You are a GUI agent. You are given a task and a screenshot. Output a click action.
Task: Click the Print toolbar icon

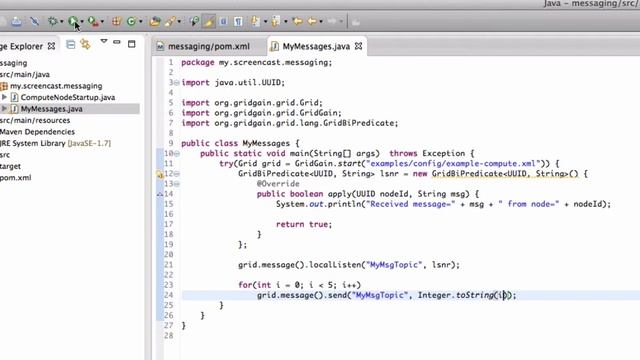[x=16, y=21]
